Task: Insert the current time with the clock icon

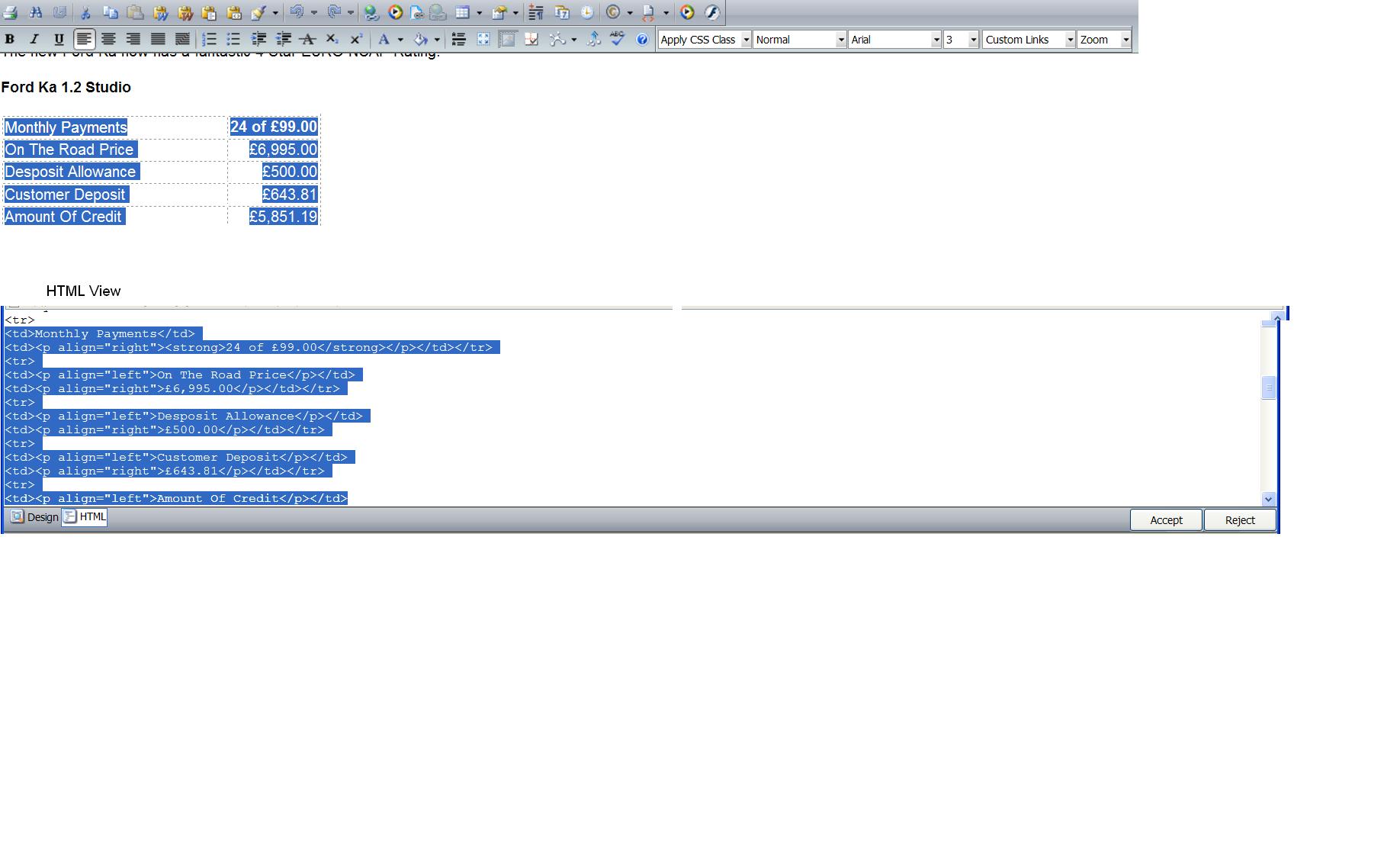Action: click(x=586, y=12)
